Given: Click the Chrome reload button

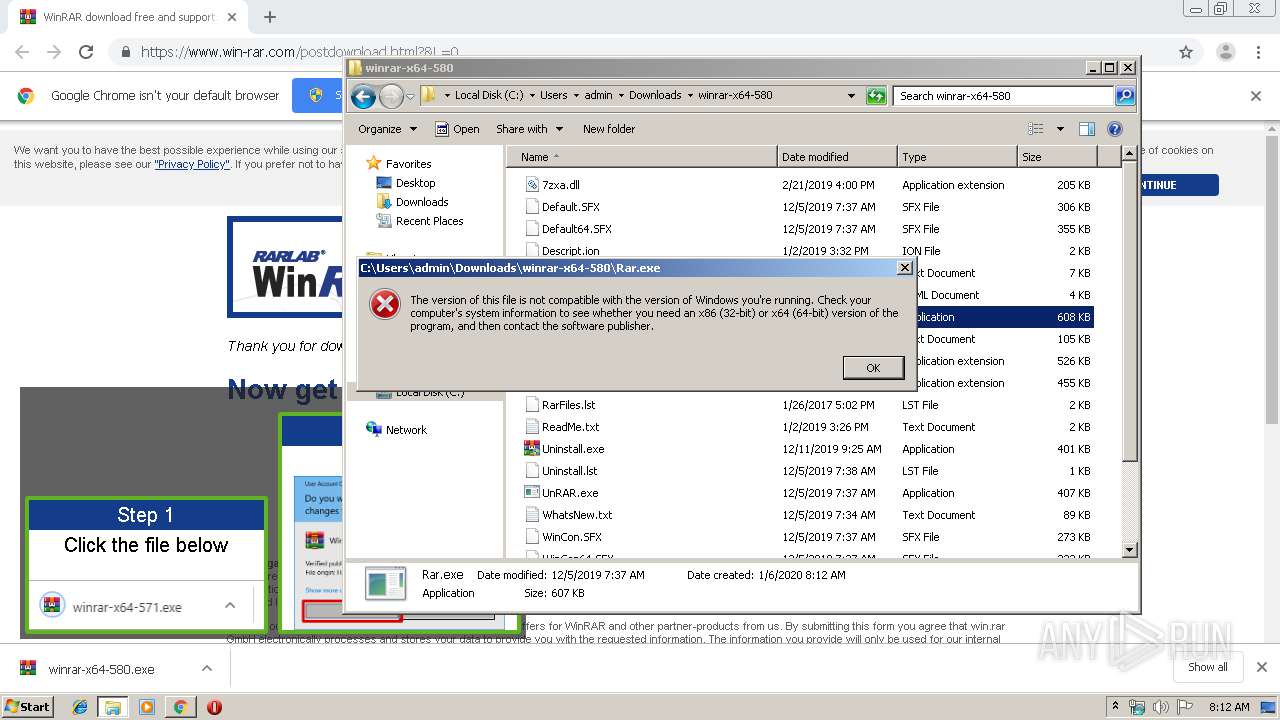Looking at the screenshot, I should click(86, 52).
